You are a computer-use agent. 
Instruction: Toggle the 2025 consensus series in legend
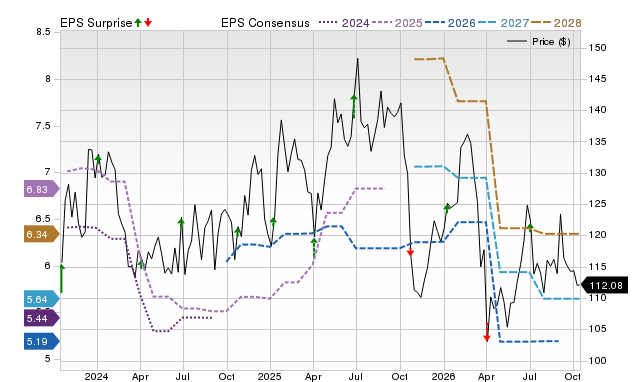click(397, 23)
